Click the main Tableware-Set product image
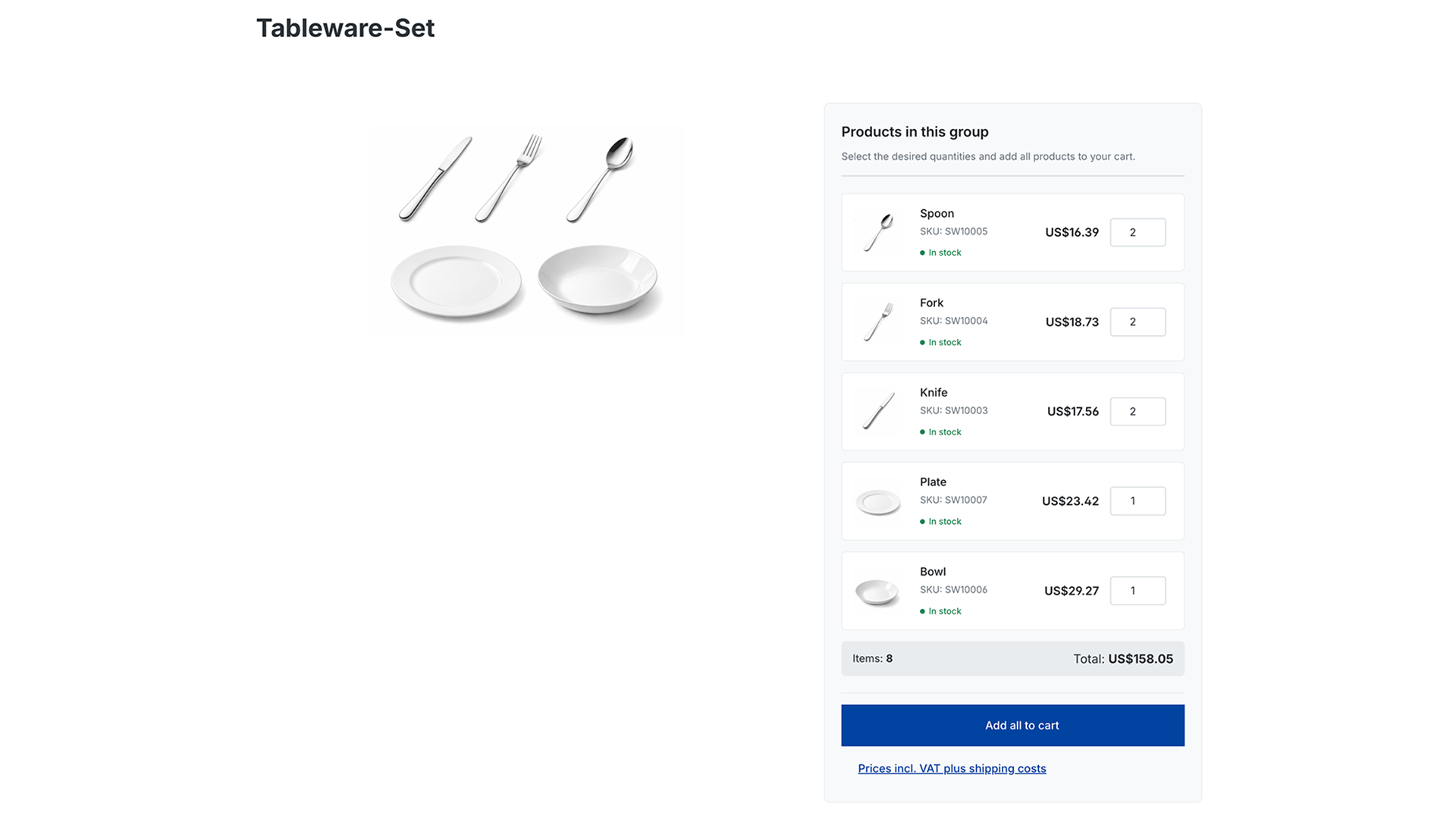The image size is (1456, 819). click(527, 229)
